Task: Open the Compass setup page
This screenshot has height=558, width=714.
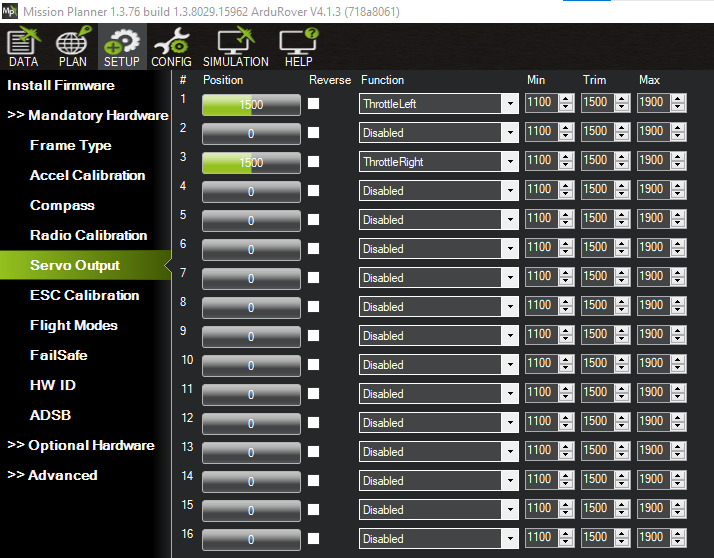Action: click(62, 205)
